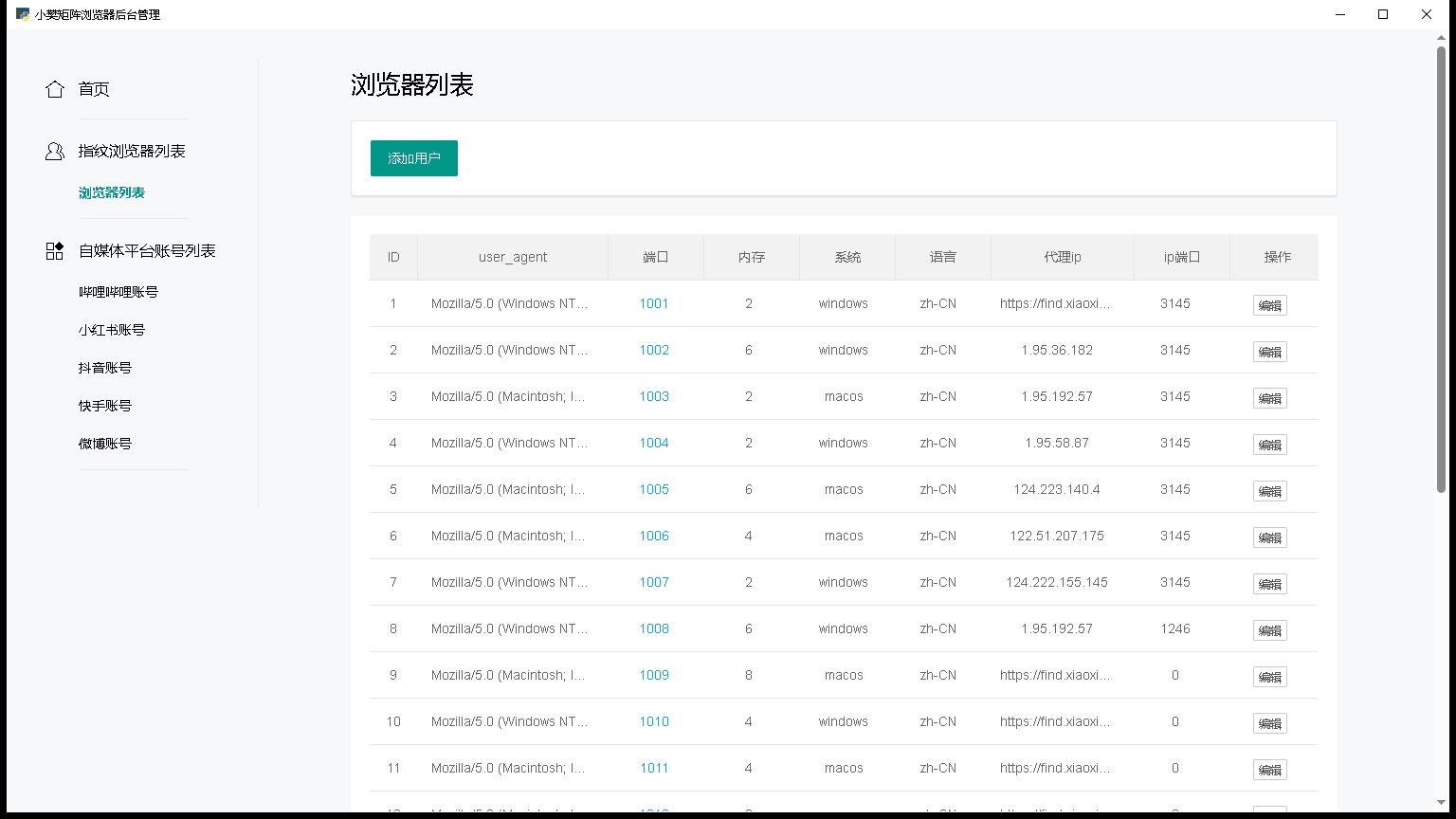This screenshot has height=819, width=1456.
Task: Click the home icon beside 首页
Action: (55, 89)
